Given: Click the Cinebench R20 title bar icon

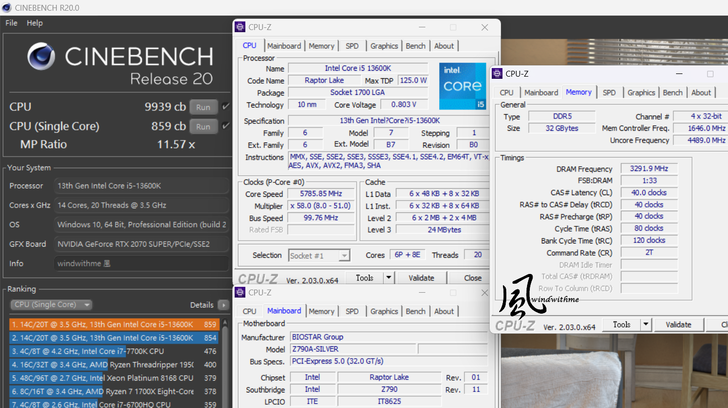Looking at the screenshot, I should (7, 6).
